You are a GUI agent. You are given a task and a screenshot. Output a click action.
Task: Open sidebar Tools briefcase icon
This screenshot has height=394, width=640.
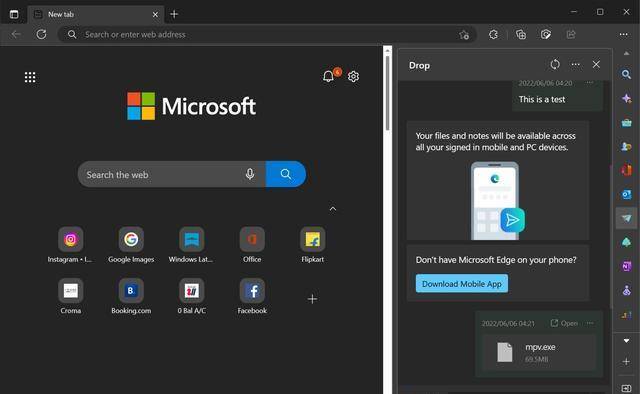626,122
